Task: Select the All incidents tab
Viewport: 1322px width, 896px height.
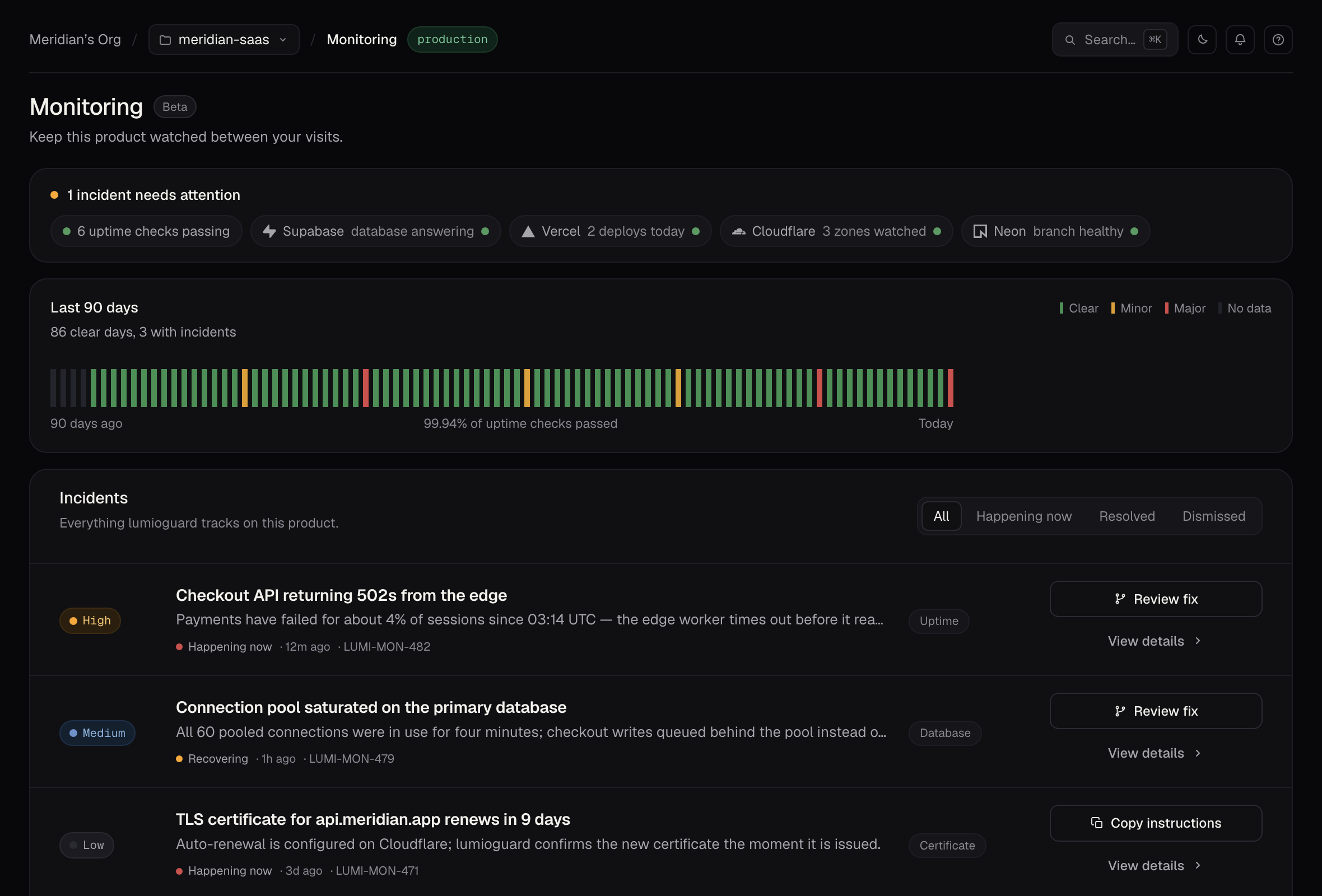Action: pos(942,516)
